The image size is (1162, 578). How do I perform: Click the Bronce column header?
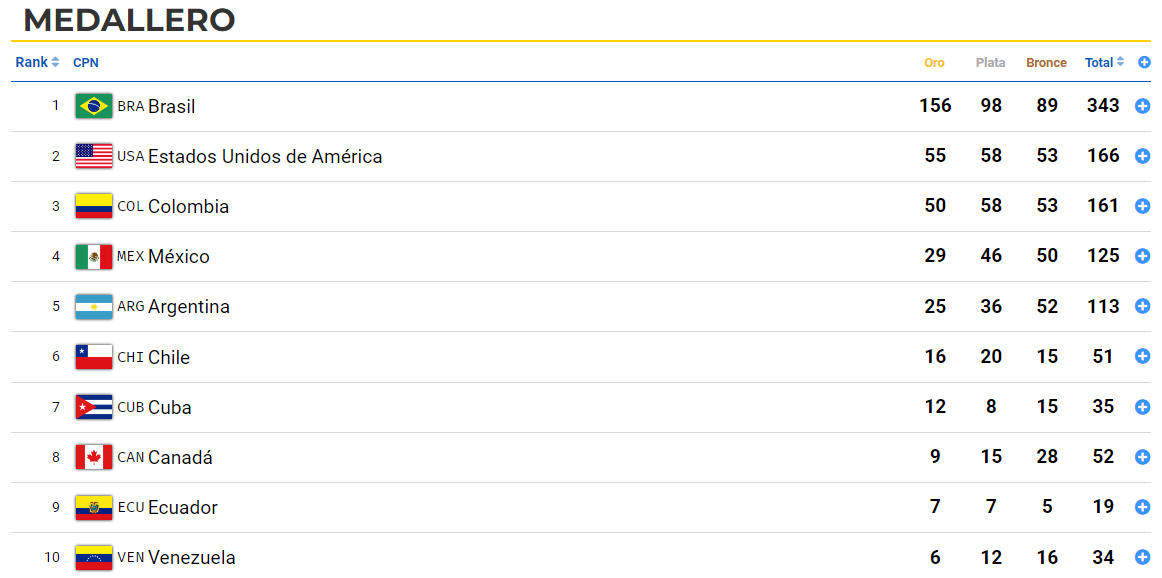(x=1046, y=63)
